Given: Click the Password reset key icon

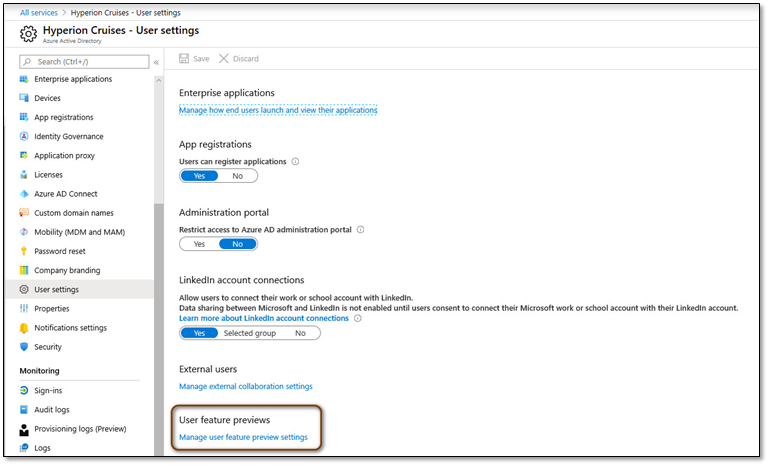Looking at the screenshot, I should 24,251.
